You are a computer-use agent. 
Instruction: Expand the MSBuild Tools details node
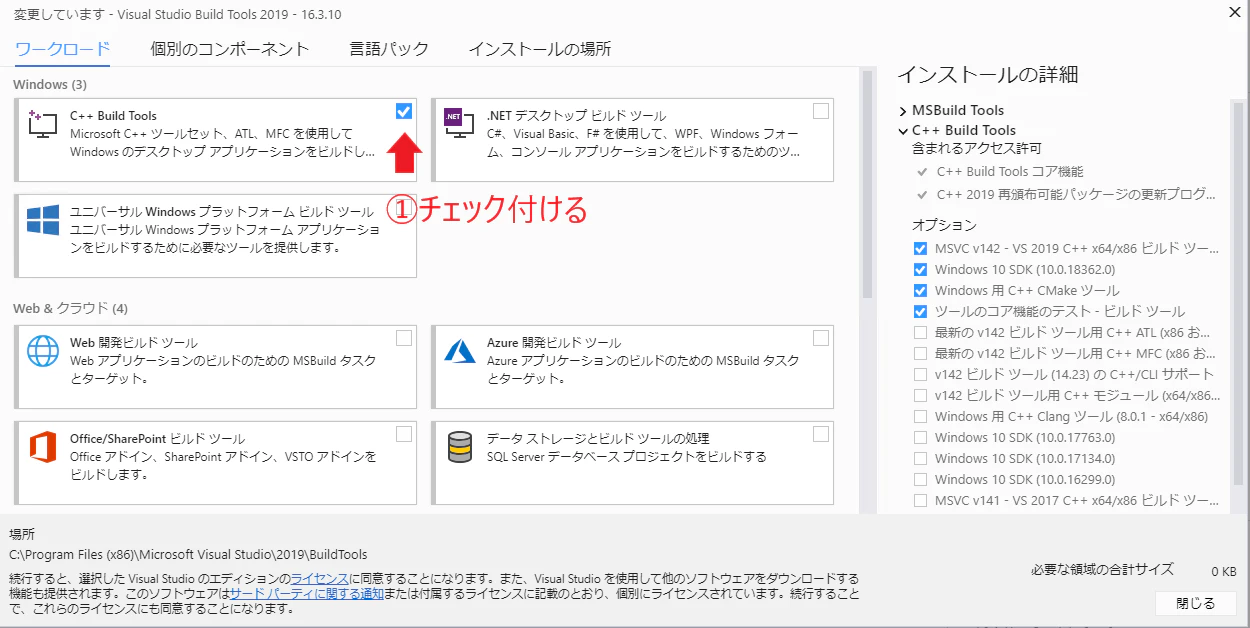coord(903,110)
